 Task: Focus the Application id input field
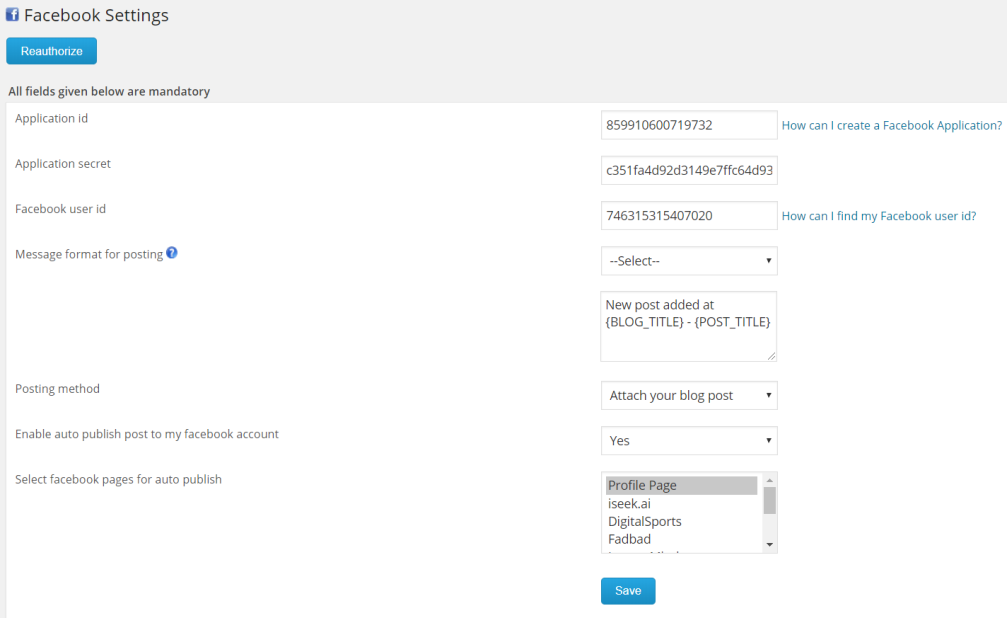(688, 125)
